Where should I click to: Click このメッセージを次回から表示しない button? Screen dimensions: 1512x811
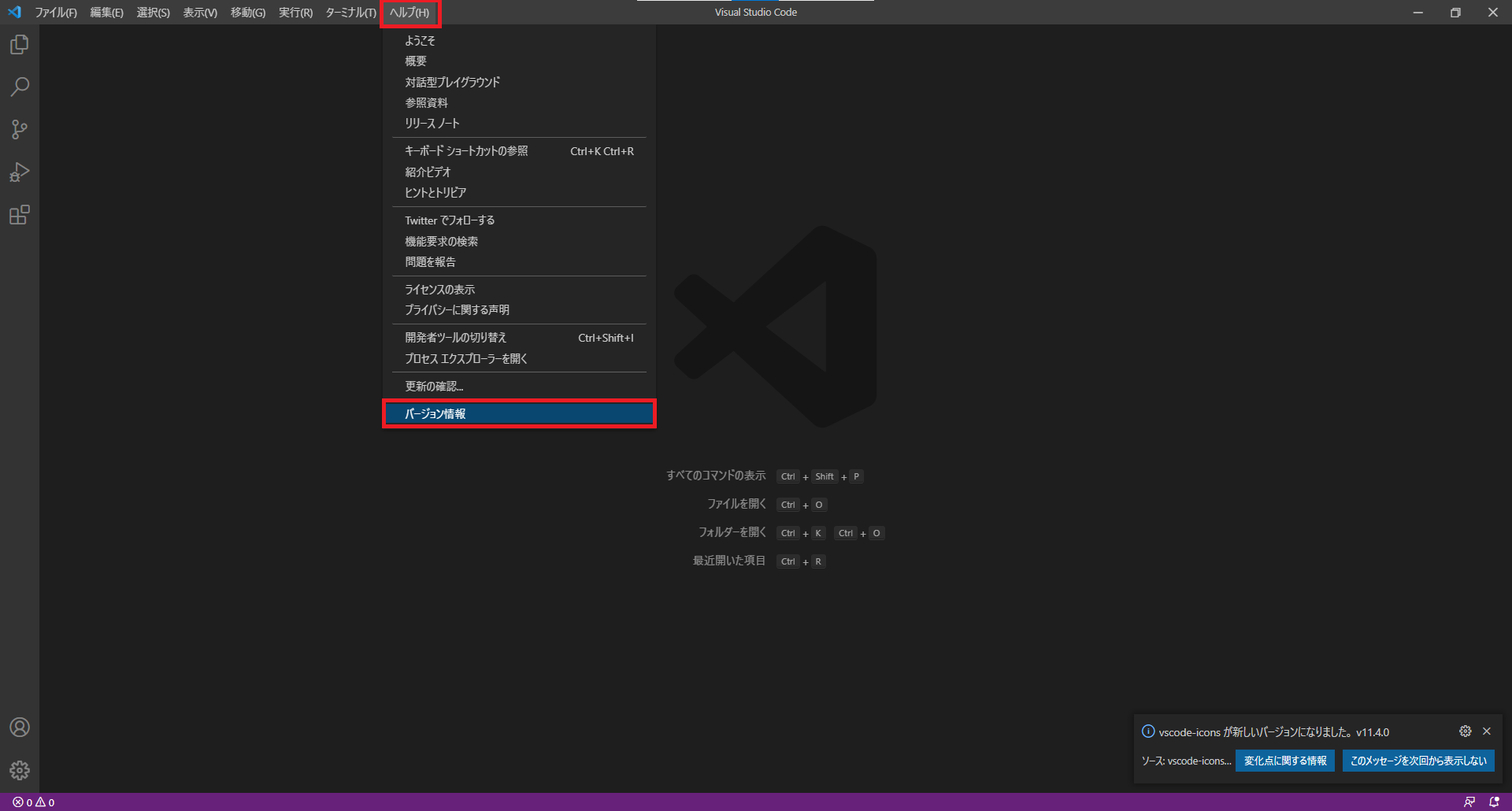(1418, 761)
